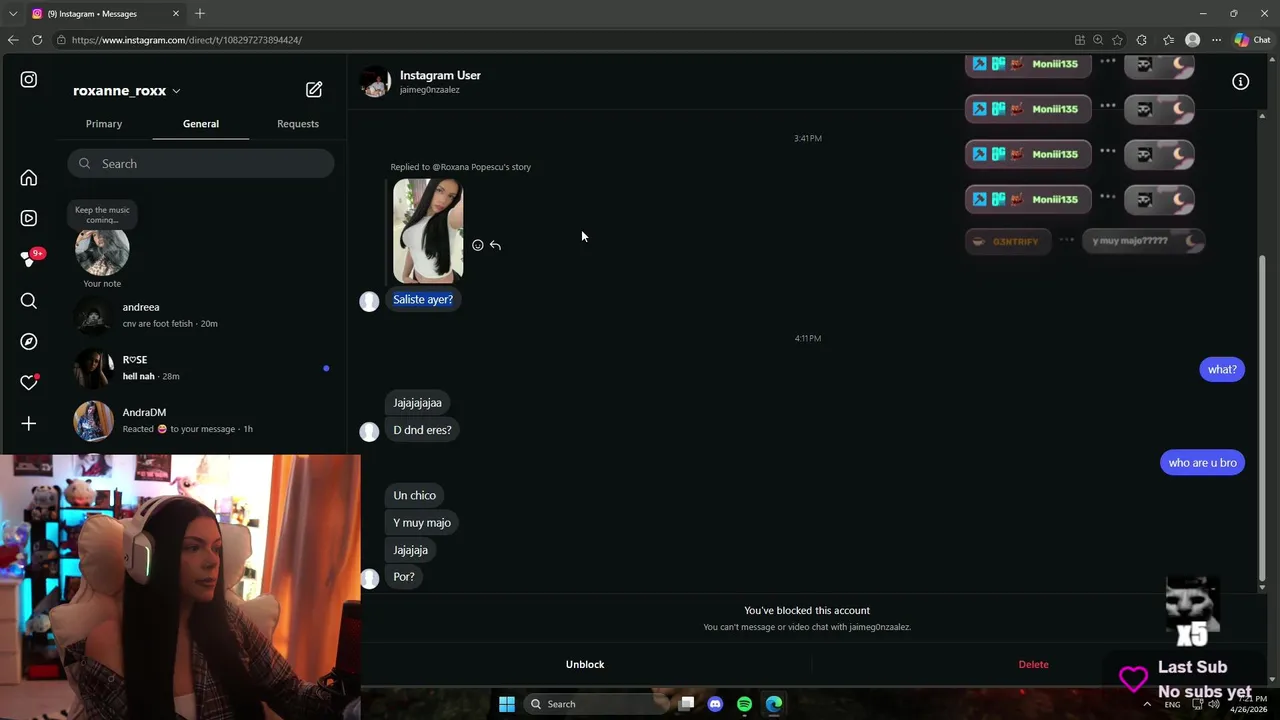The width and height of the screenshot is (1280, 720).
Task: Open Notifications heart icon
Action: pyautogui.click(x=29, y=383)
